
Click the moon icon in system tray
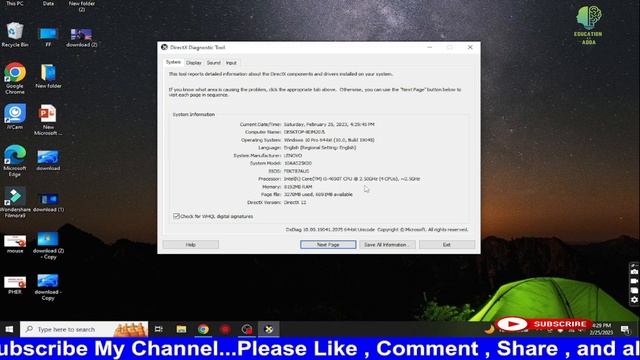[489, 329]
